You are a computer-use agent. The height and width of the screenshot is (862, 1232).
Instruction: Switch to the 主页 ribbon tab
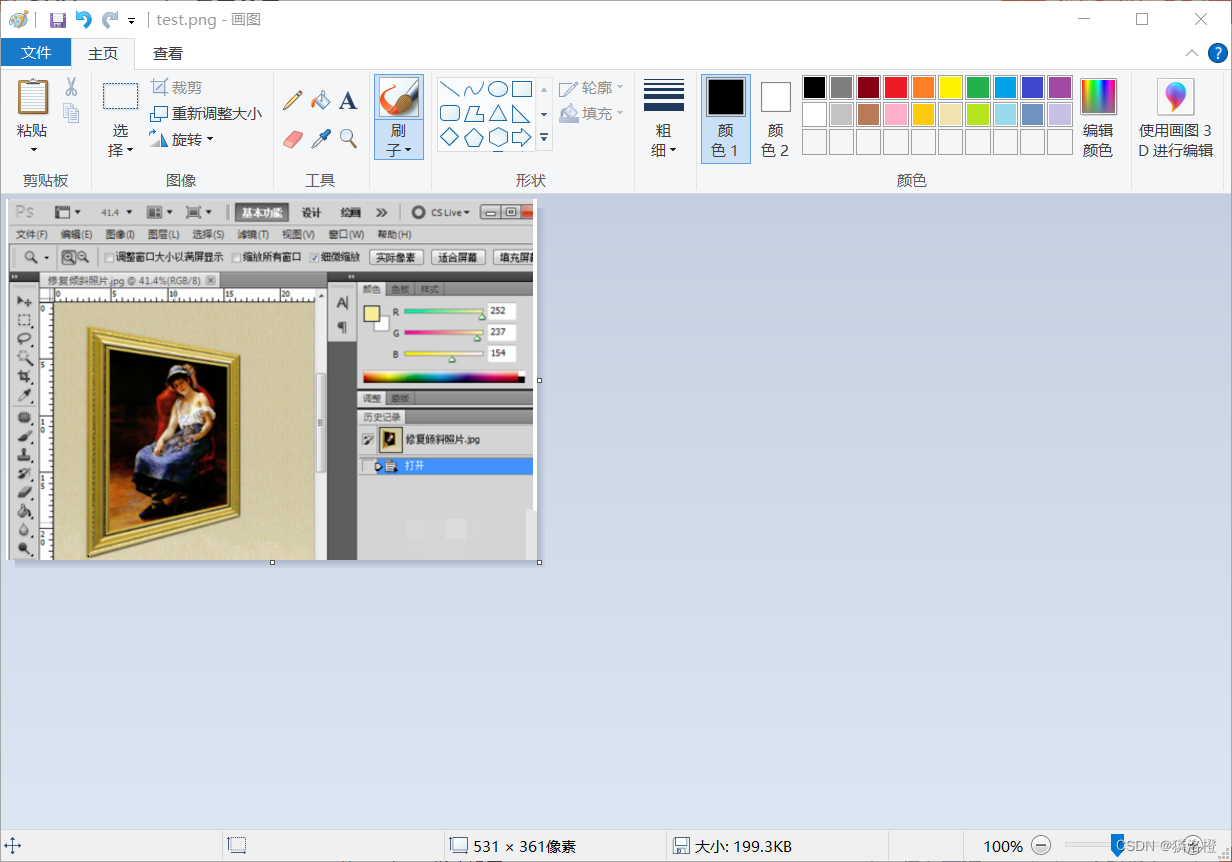(103, 53)
